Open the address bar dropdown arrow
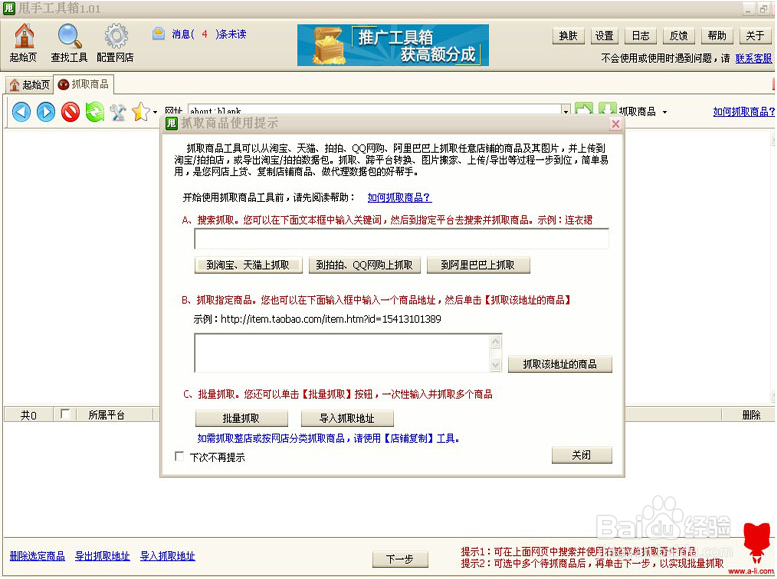This screenshot has width=777, height=579. 566,111
